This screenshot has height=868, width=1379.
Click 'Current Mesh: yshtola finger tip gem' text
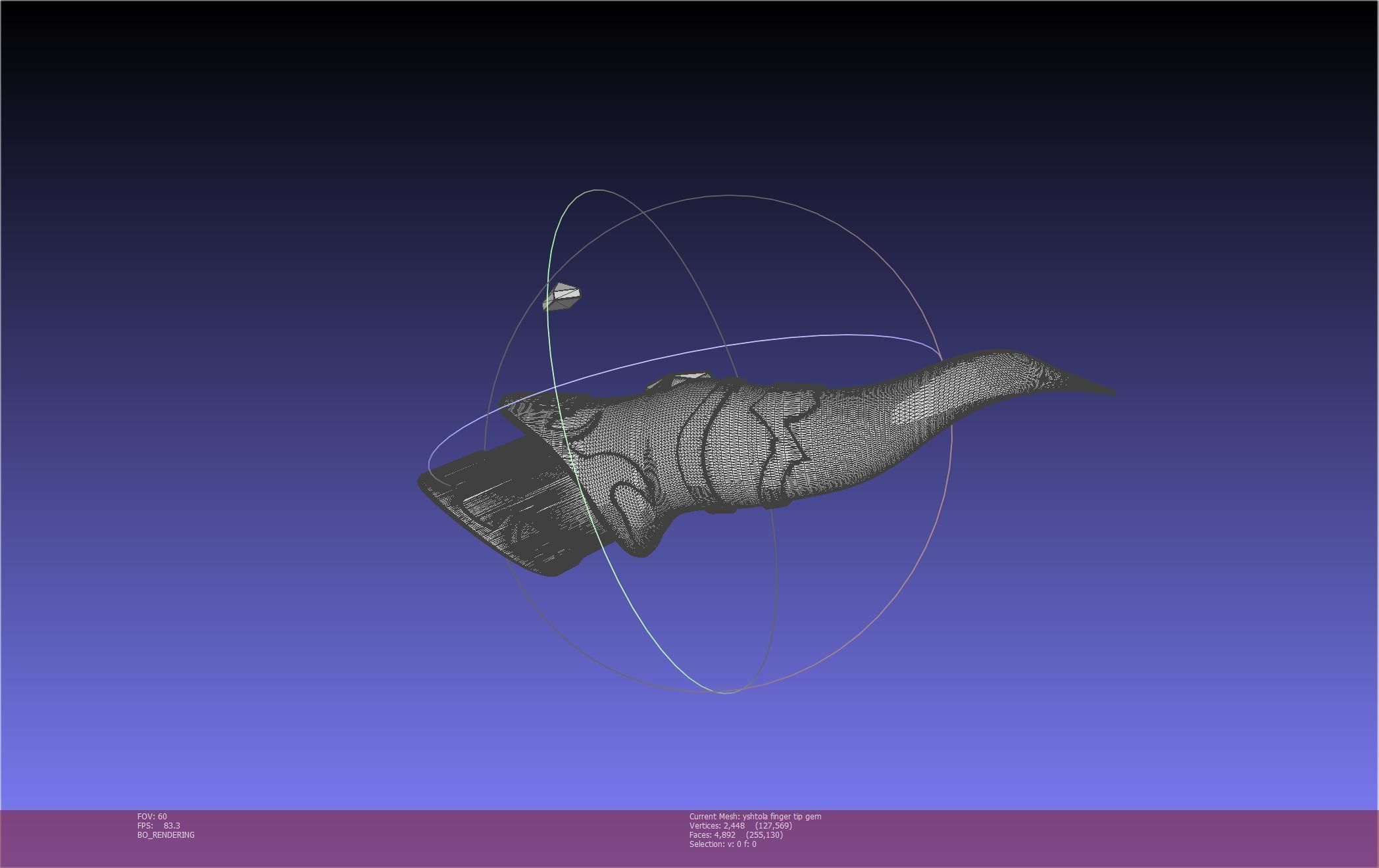click(x=755, y=816)
